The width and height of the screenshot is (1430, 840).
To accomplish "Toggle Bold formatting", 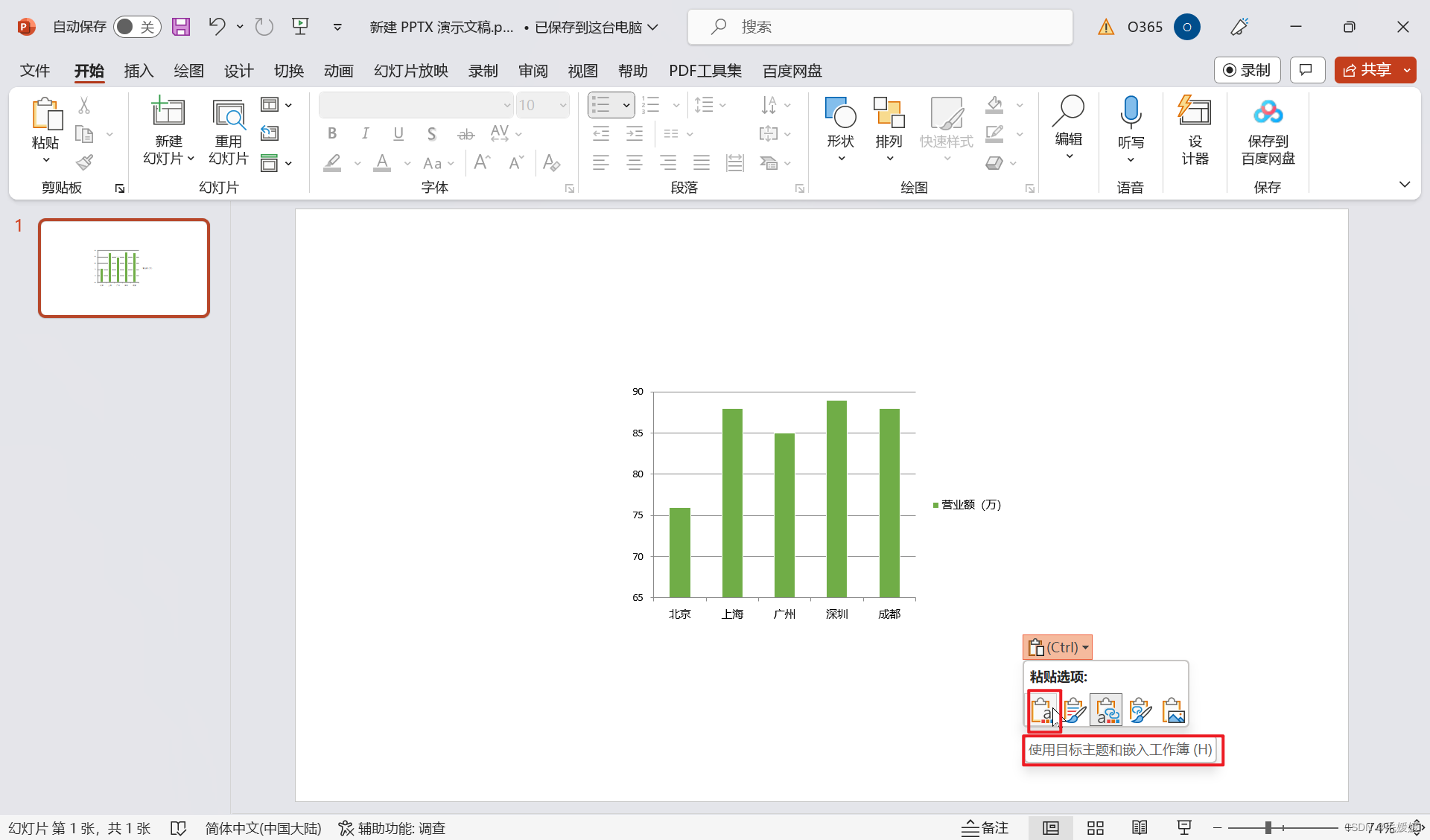I will tap(332, 133).
